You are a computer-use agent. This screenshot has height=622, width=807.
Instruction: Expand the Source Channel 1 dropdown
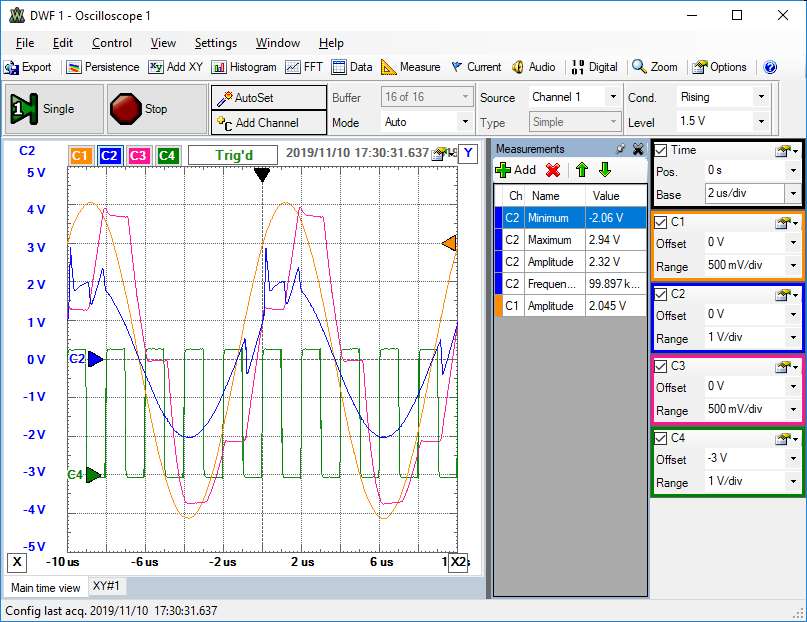pyautogui.click(x=613, y=97)
